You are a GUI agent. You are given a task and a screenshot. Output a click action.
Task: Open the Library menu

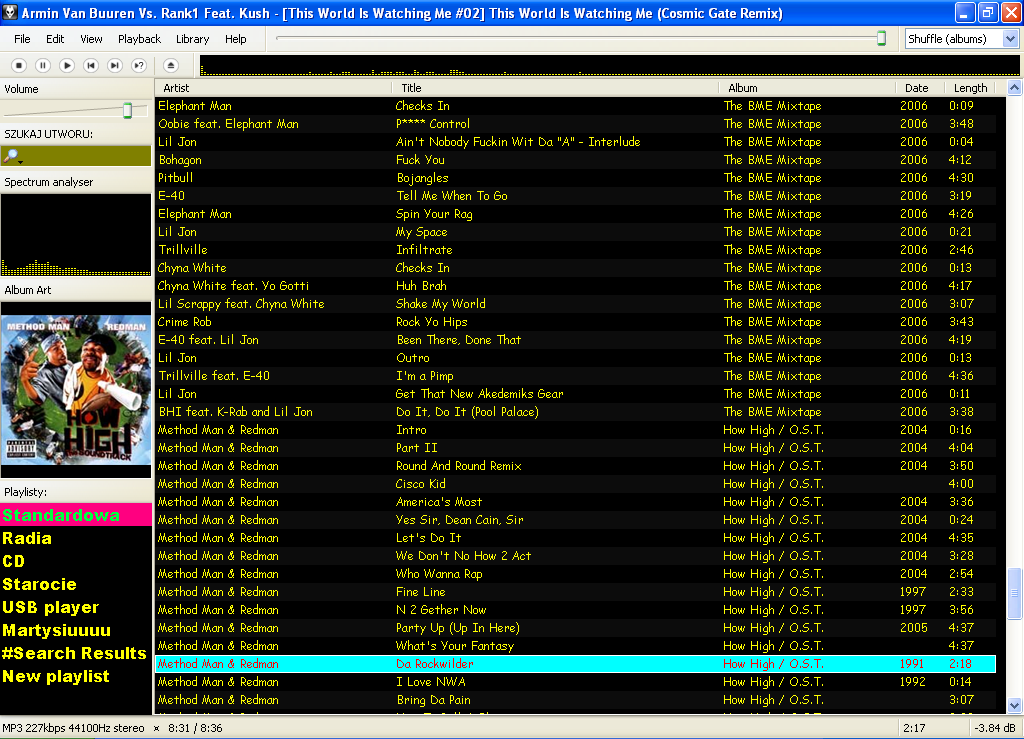pyautogui.click(x=193, y=39)
